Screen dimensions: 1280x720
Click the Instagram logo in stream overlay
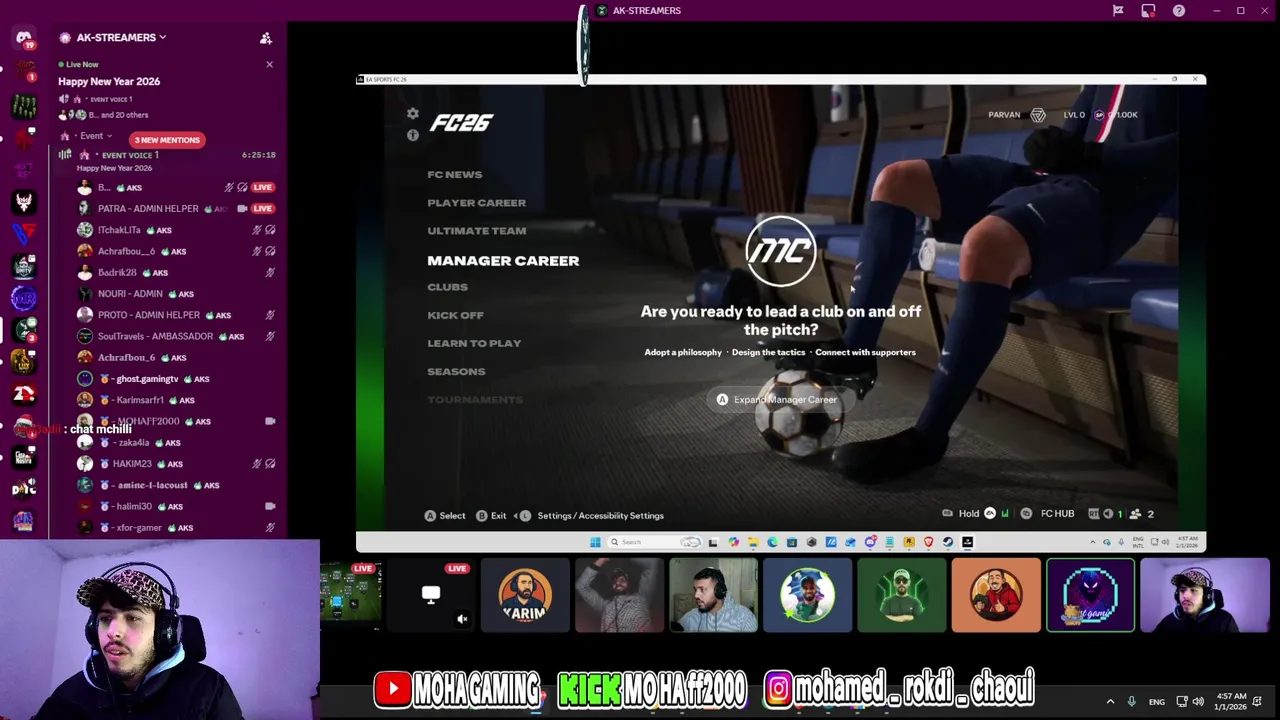pyautogui.click(x=778, y=689)
